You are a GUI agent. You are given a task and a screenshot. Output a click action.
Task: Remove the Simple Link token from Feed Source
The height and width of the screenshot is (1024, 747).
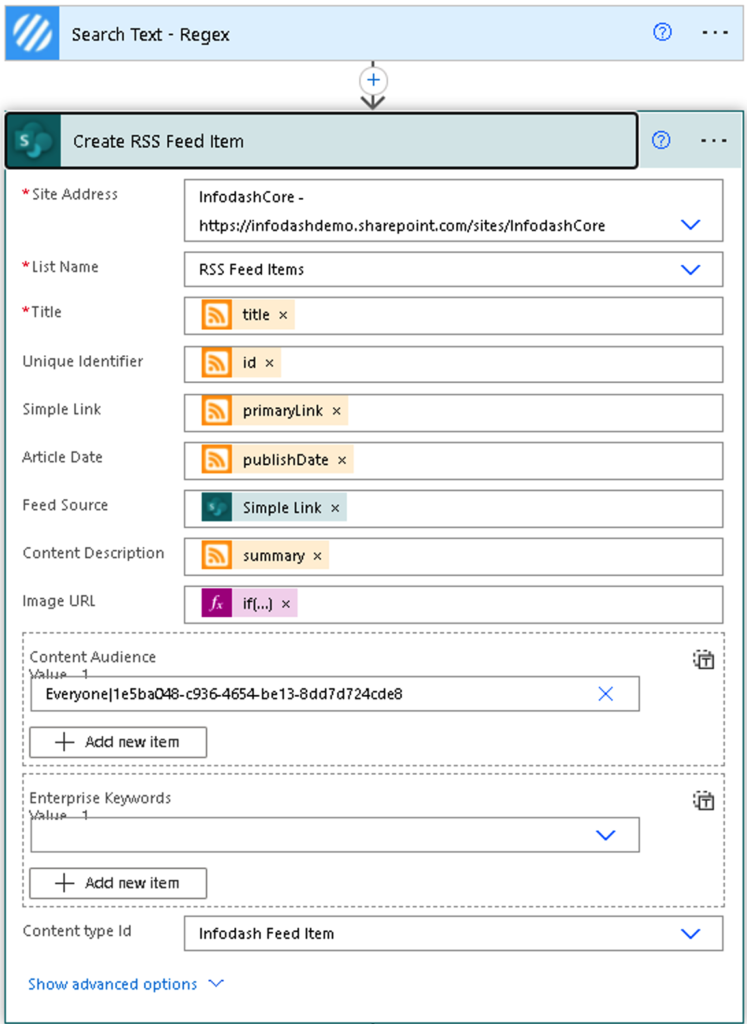coord(335,508)
